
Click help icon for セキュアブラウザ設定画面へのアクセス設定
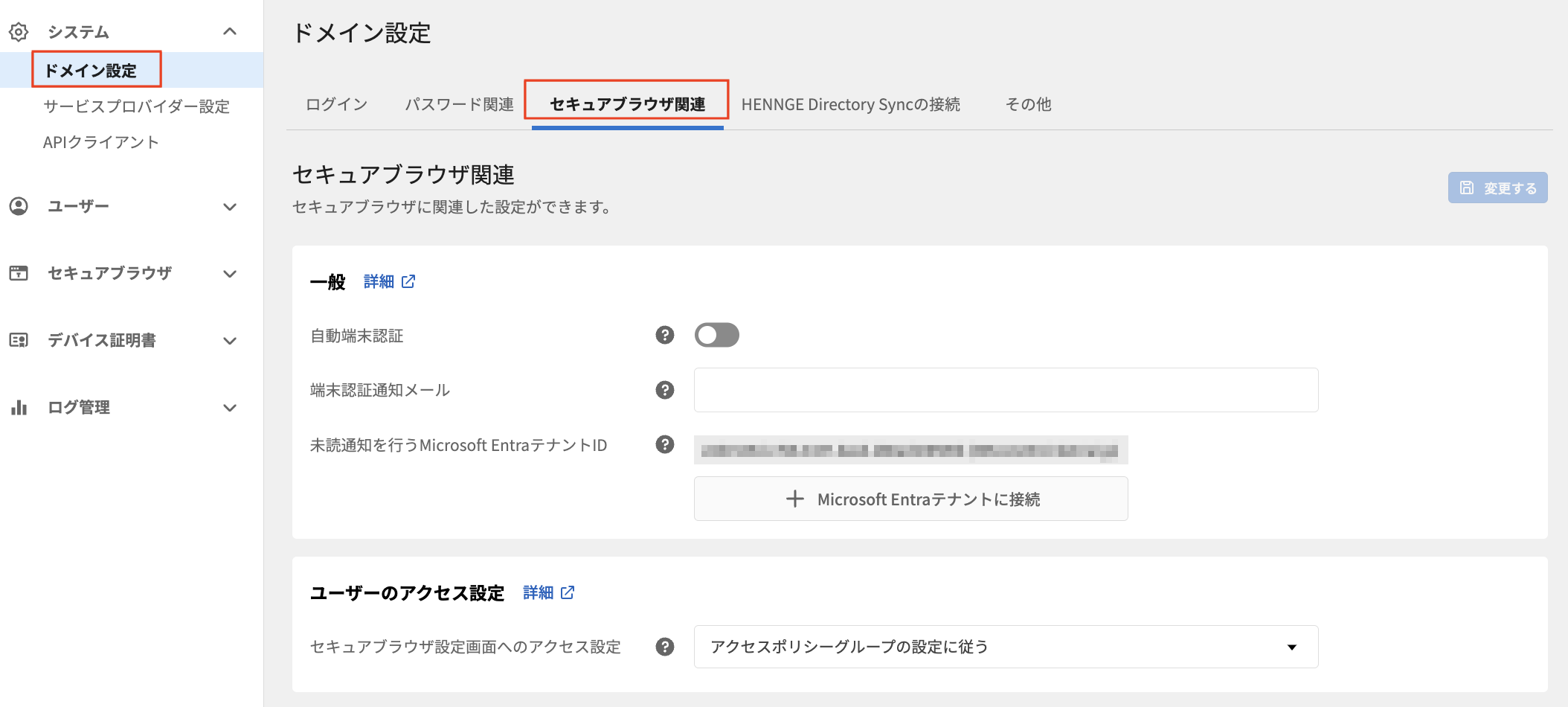click(664, 647)
